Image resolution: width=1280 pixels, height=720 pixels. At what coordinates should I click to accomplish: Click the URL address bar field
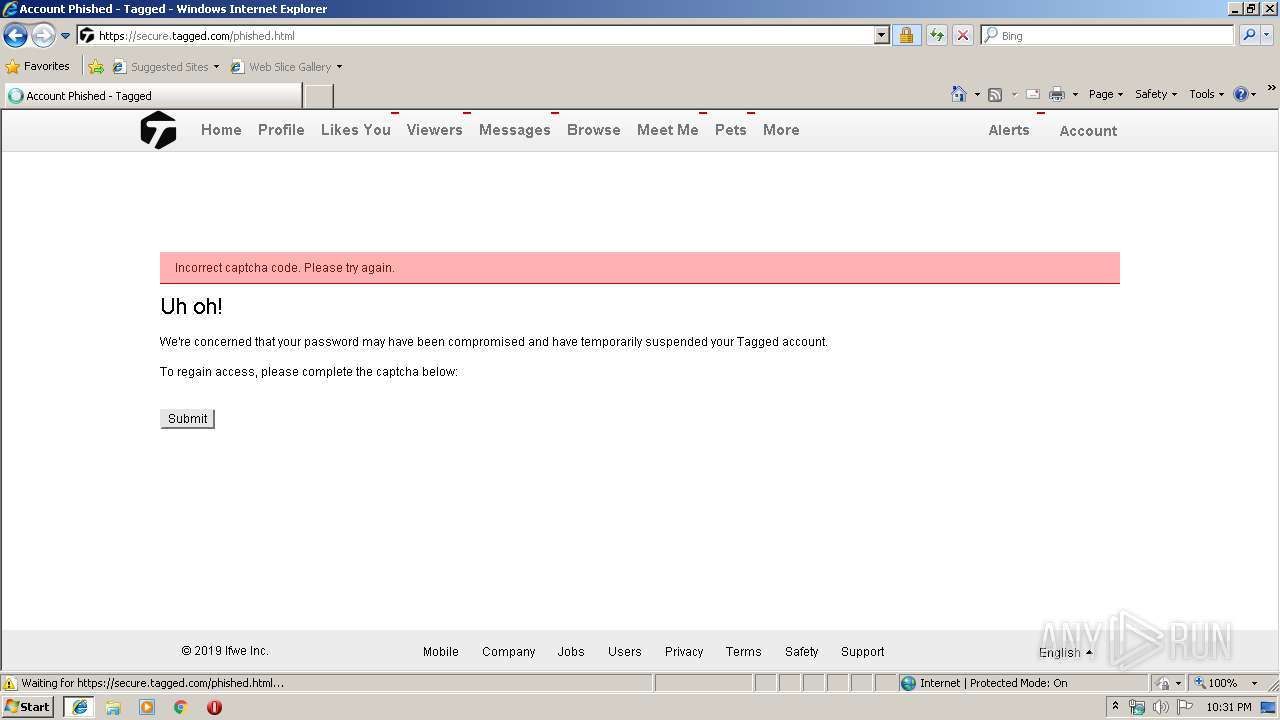pyautogui.click(x=484, y=36)
